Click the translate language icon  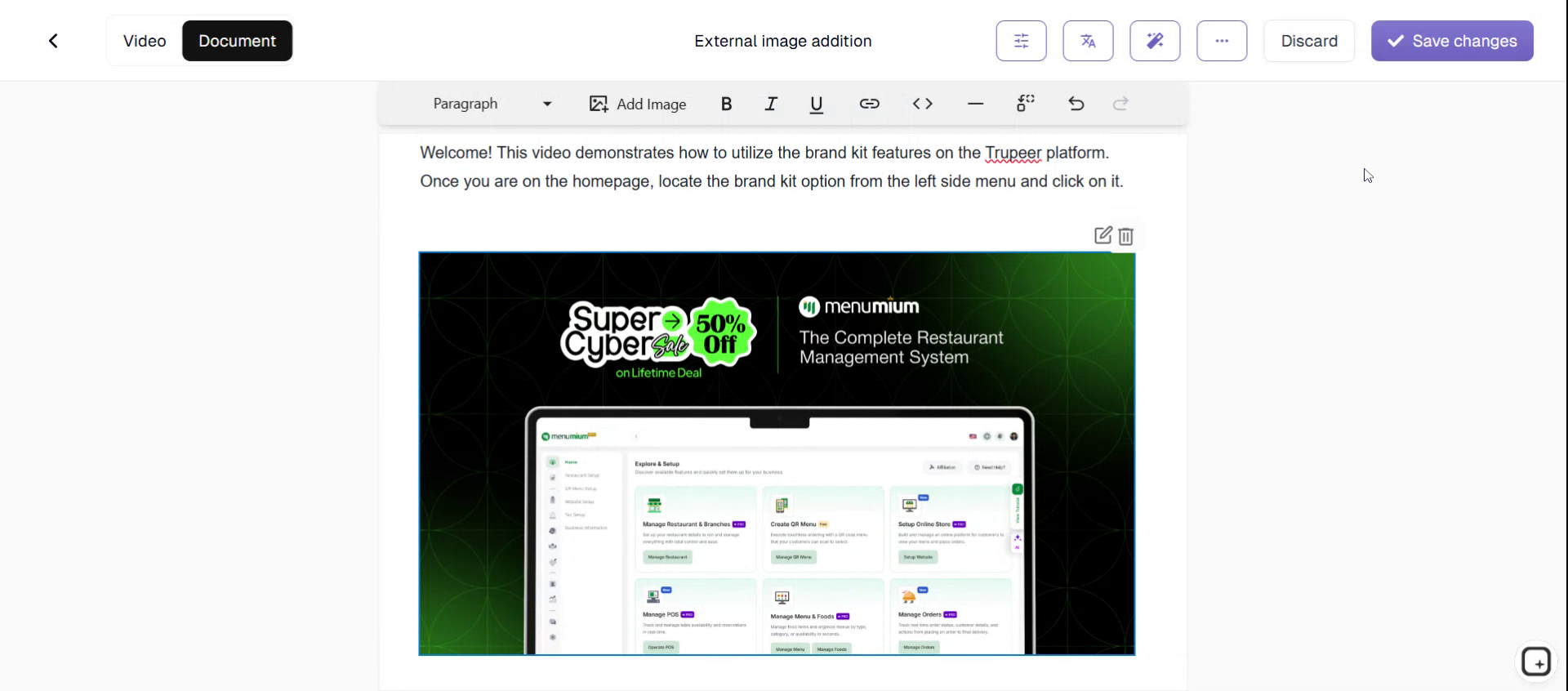click(x=1088, y=41)
